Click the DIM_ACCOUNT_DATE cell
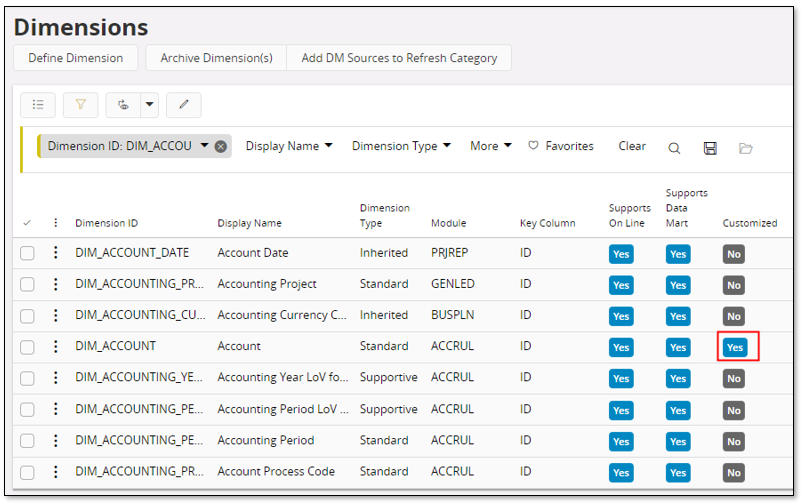 (x=132, y=253)
